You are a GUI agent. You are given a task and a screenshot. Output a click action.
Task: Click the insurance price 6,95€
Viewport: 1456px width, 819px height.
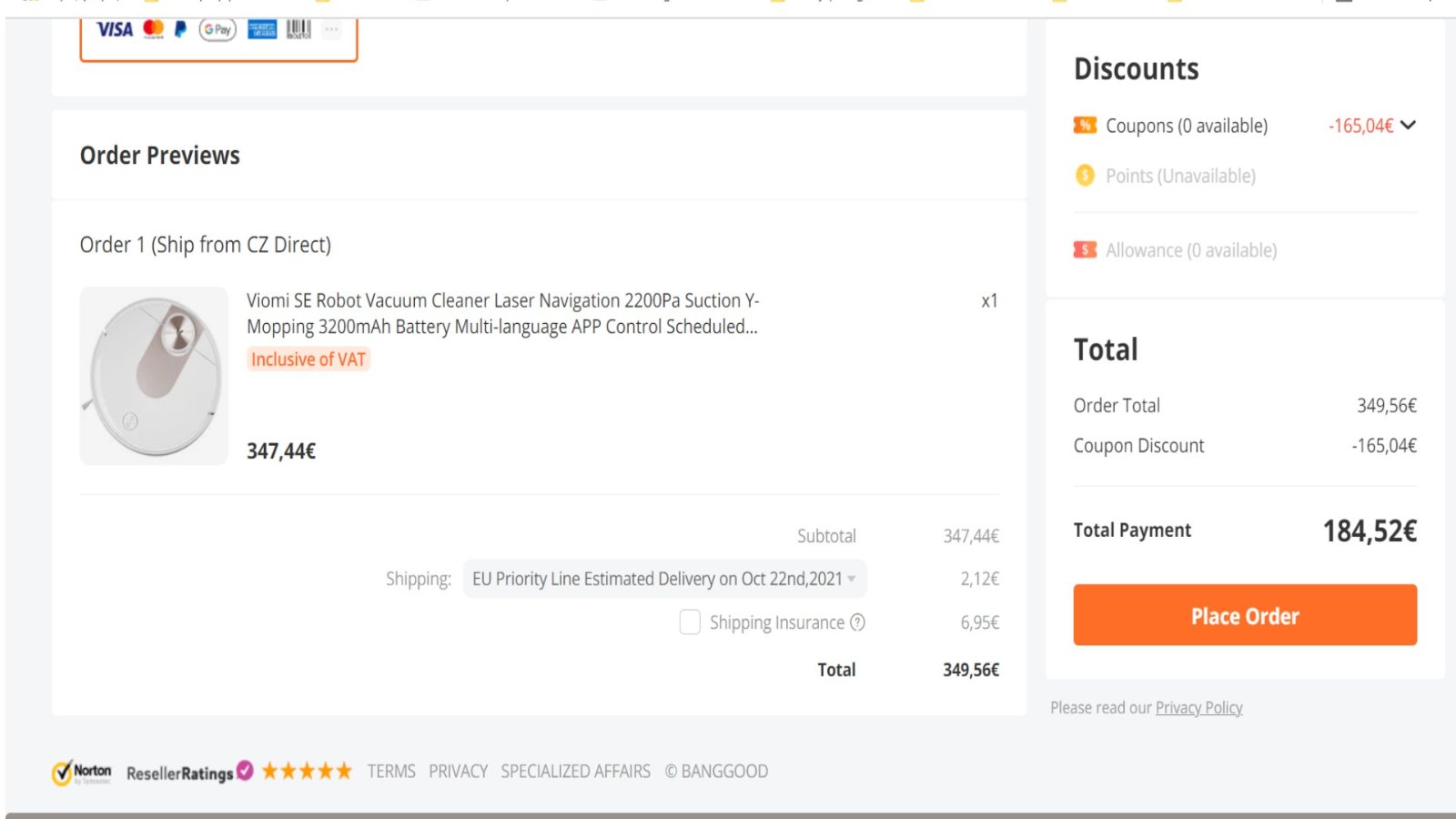(x=980, y=622)
